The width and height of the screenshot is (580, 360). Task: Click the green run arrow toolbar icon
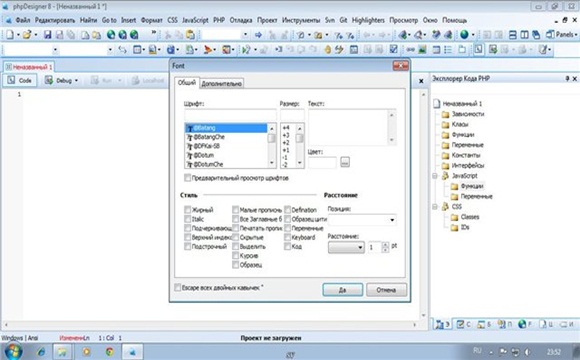pyautogui.click(x=246, y=49)
